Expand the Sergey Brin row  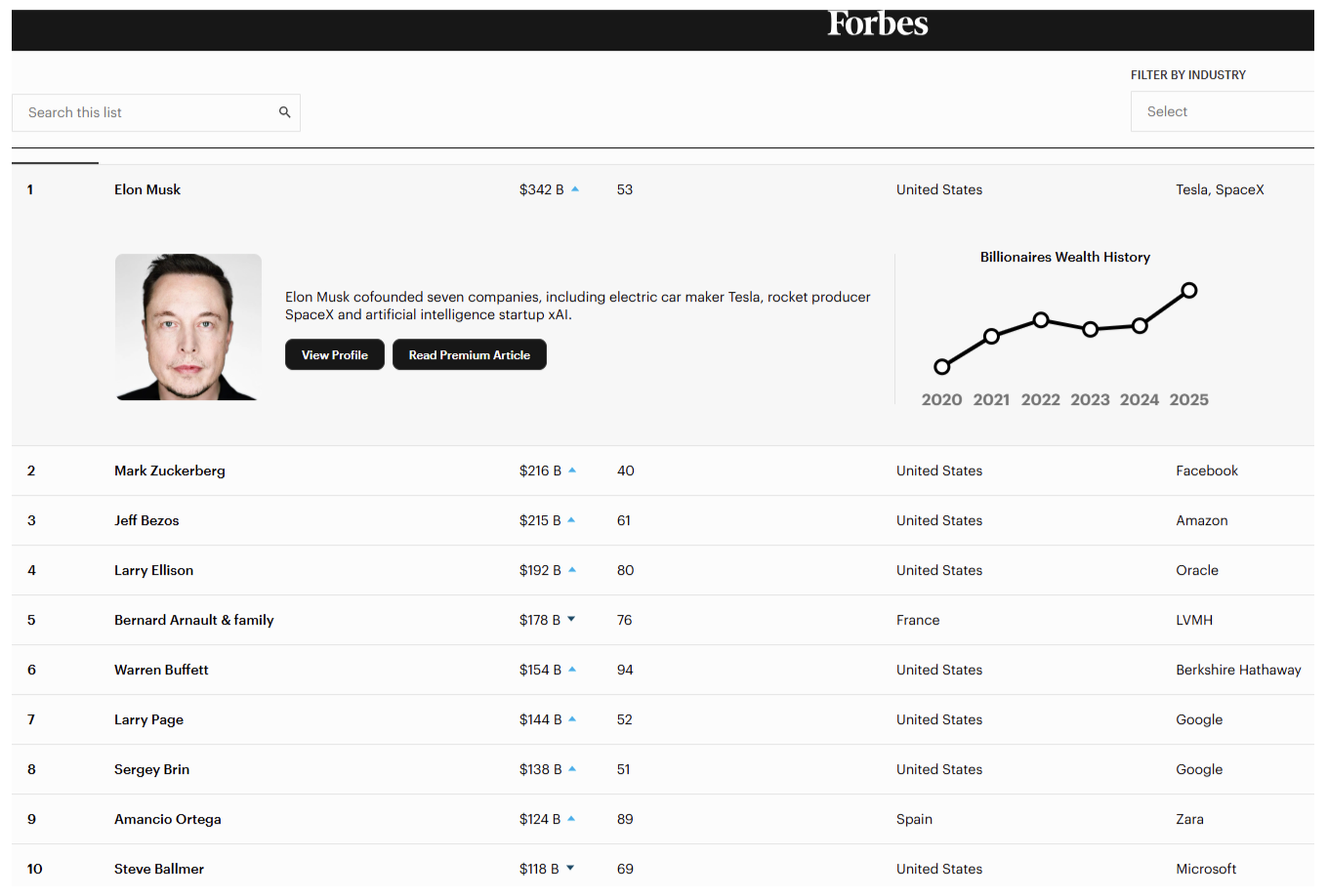coord(663,769)
